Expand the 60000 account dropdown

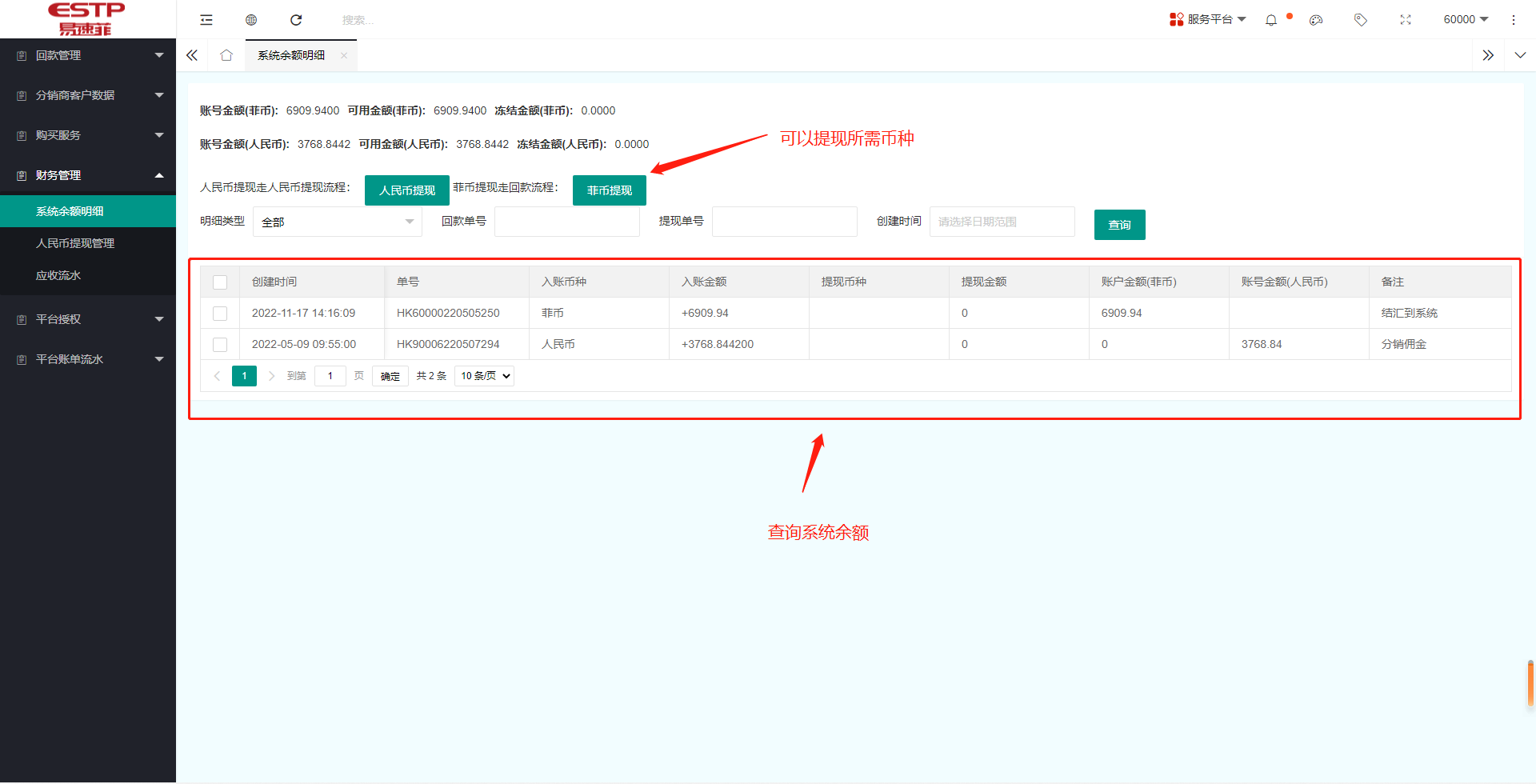point(1465,19)
